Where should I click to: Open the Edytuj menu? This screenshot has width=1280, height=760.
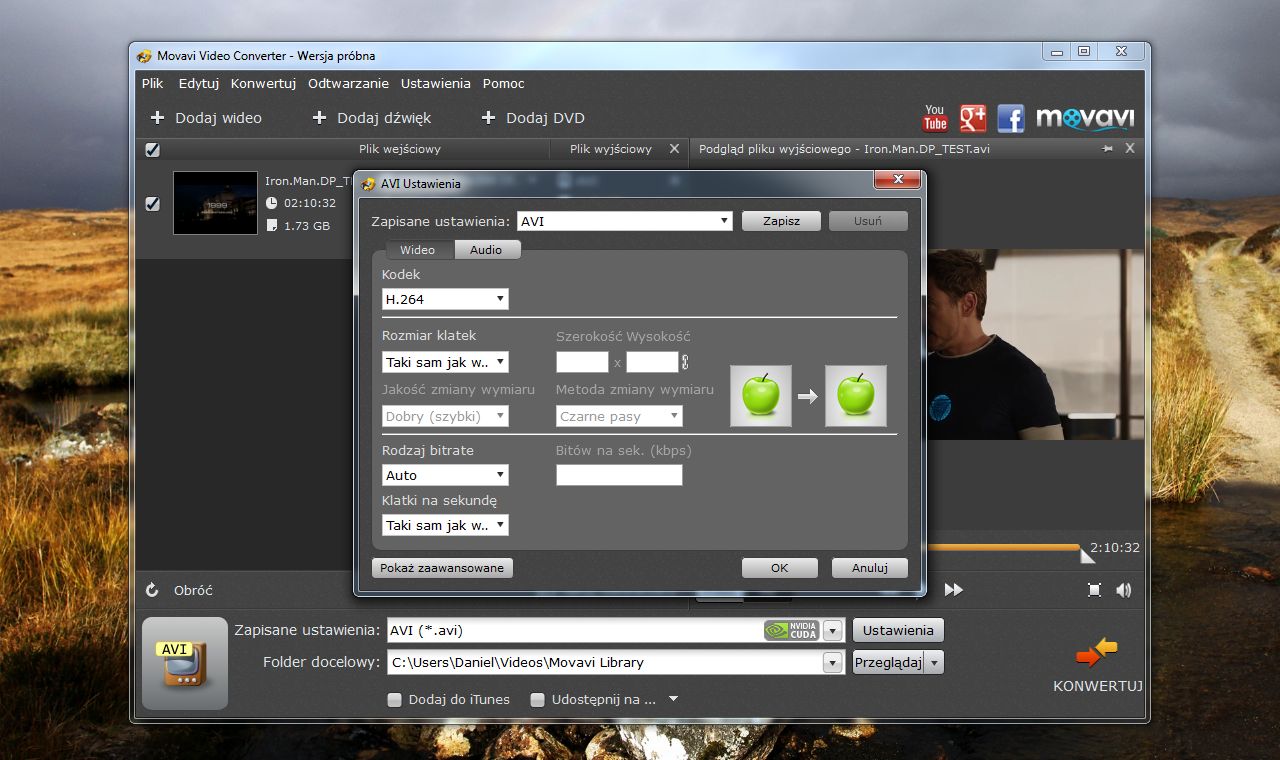199,84
